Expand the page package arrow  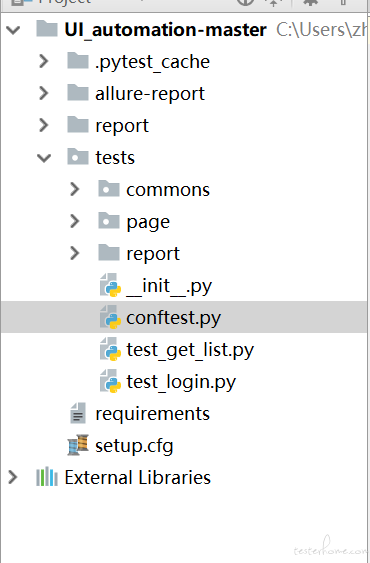tap(75, 221)
